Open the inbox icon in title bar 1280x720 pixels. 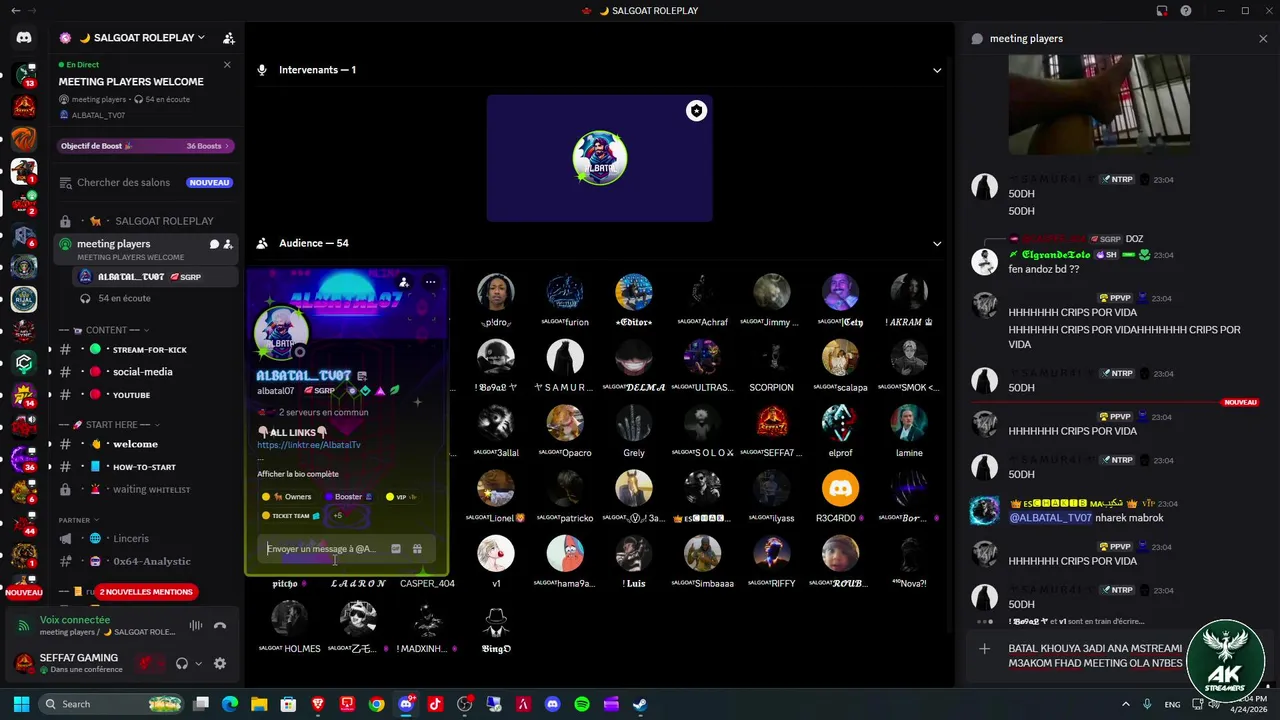1162,11
